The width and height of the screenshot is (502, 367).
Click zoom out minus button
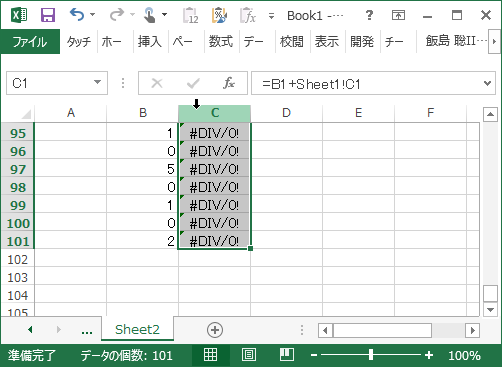coord(314,355)
